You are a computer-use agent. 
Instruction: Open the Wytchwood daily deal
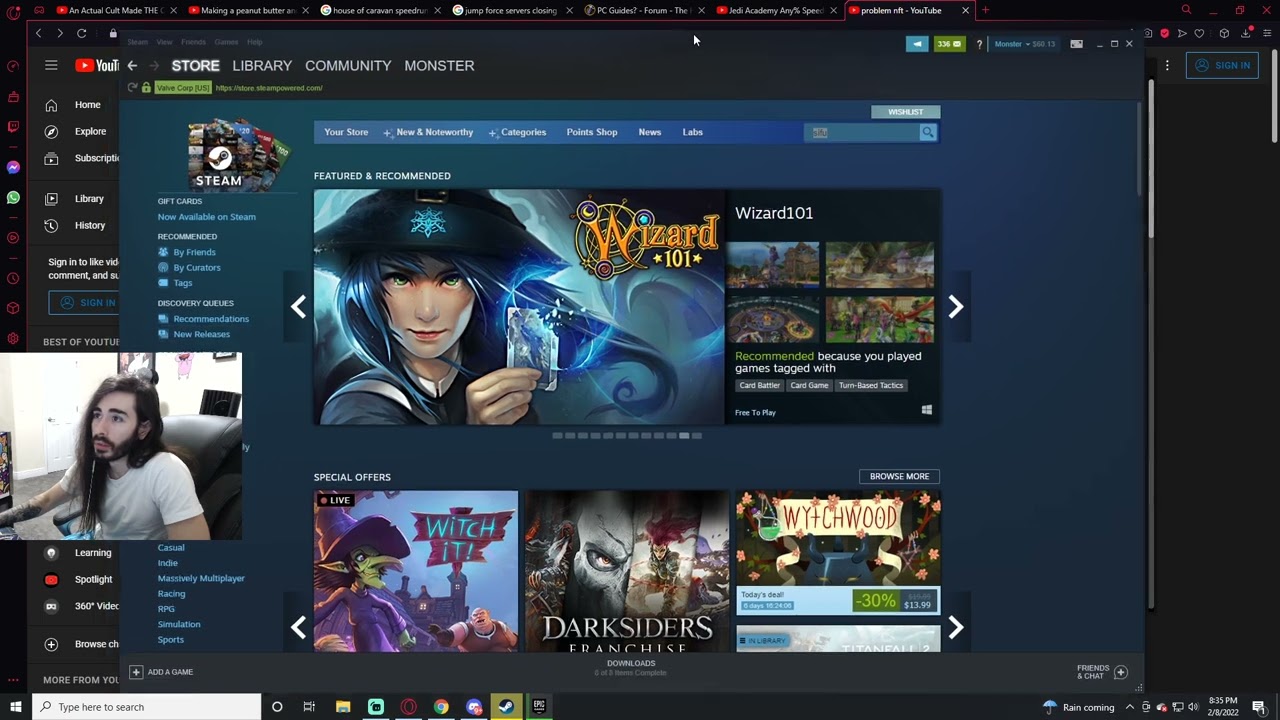pos(838,552)
